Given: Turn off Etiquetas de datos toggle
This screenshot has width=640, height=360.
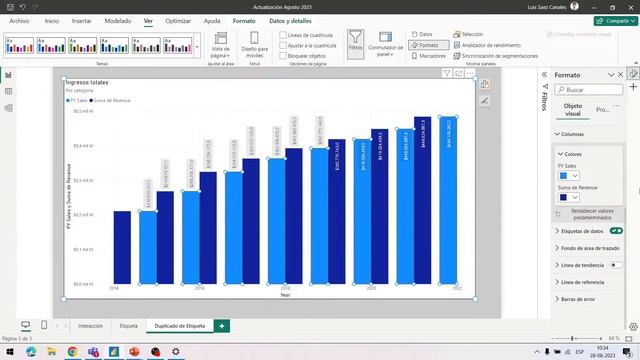Looking at the screenshot, I should coord(616,231).
